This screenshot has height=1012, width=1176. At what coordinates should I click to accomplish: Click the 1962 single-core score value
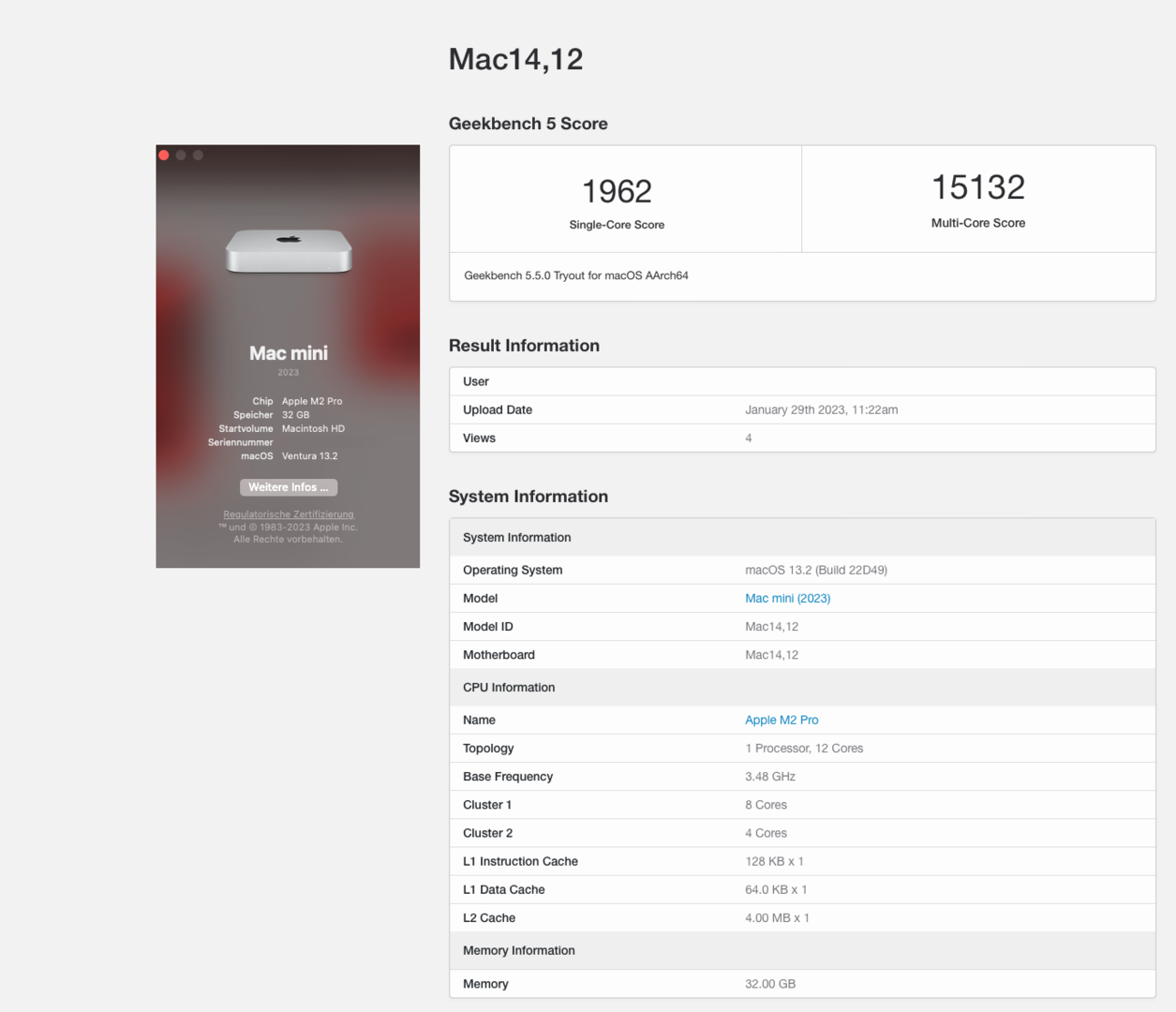617,191
